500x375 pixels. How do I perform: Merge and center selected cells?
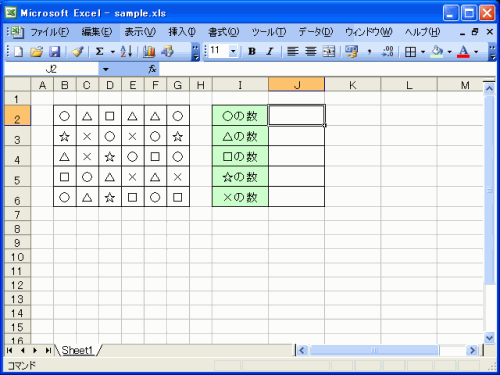click(x=329, y=52)
